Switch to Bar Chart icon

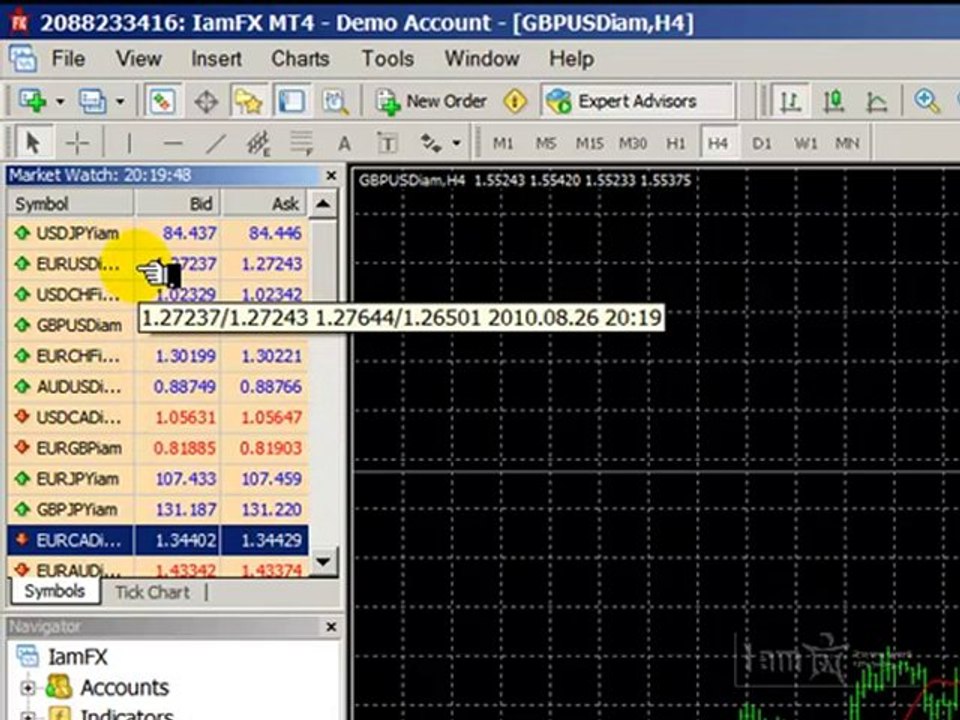pos(790,101)
